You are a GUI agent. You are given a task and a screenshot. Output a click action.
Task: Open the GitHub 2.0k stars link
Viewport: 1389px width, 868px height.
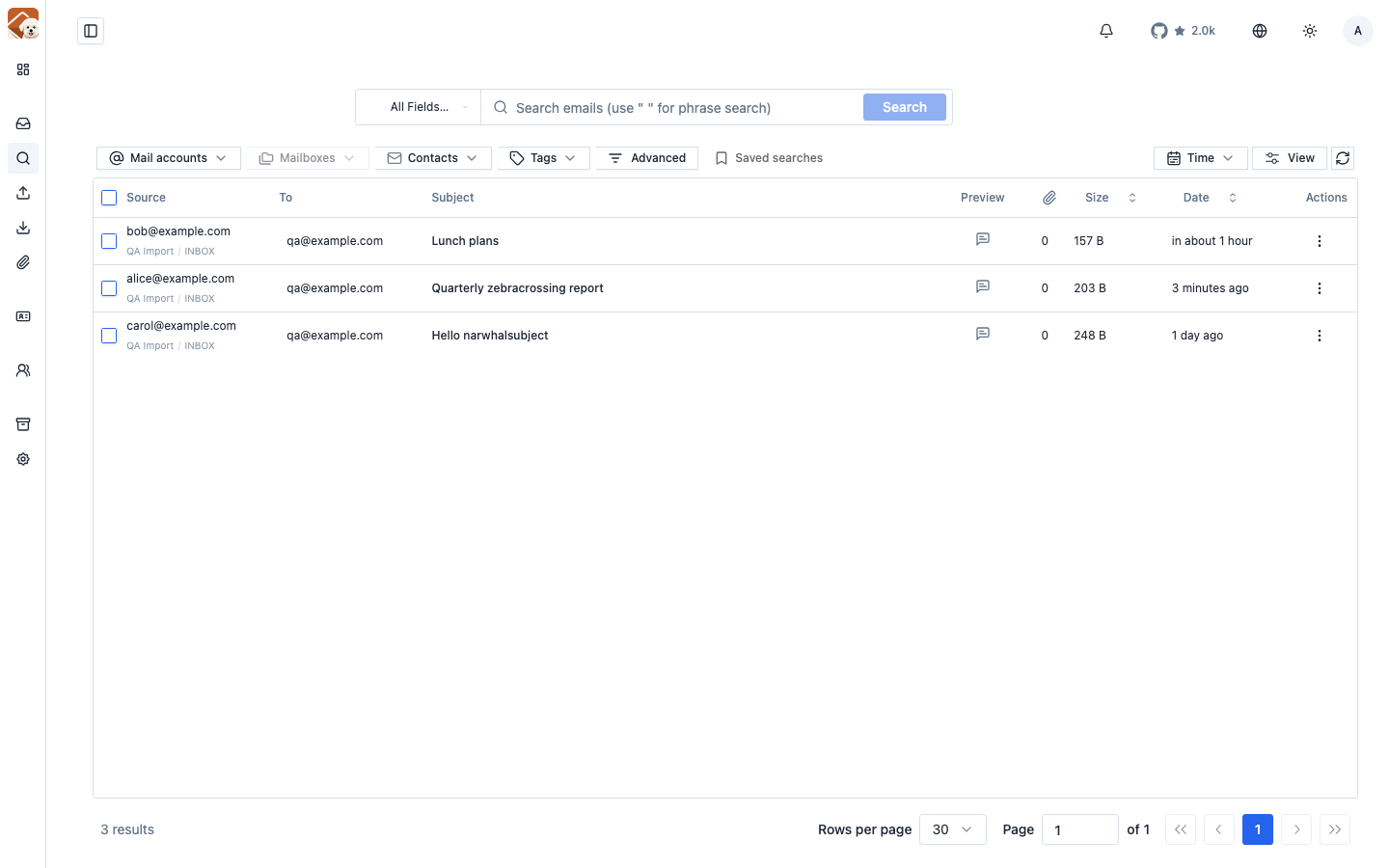pyautogui.click(x=1183, y=31)
